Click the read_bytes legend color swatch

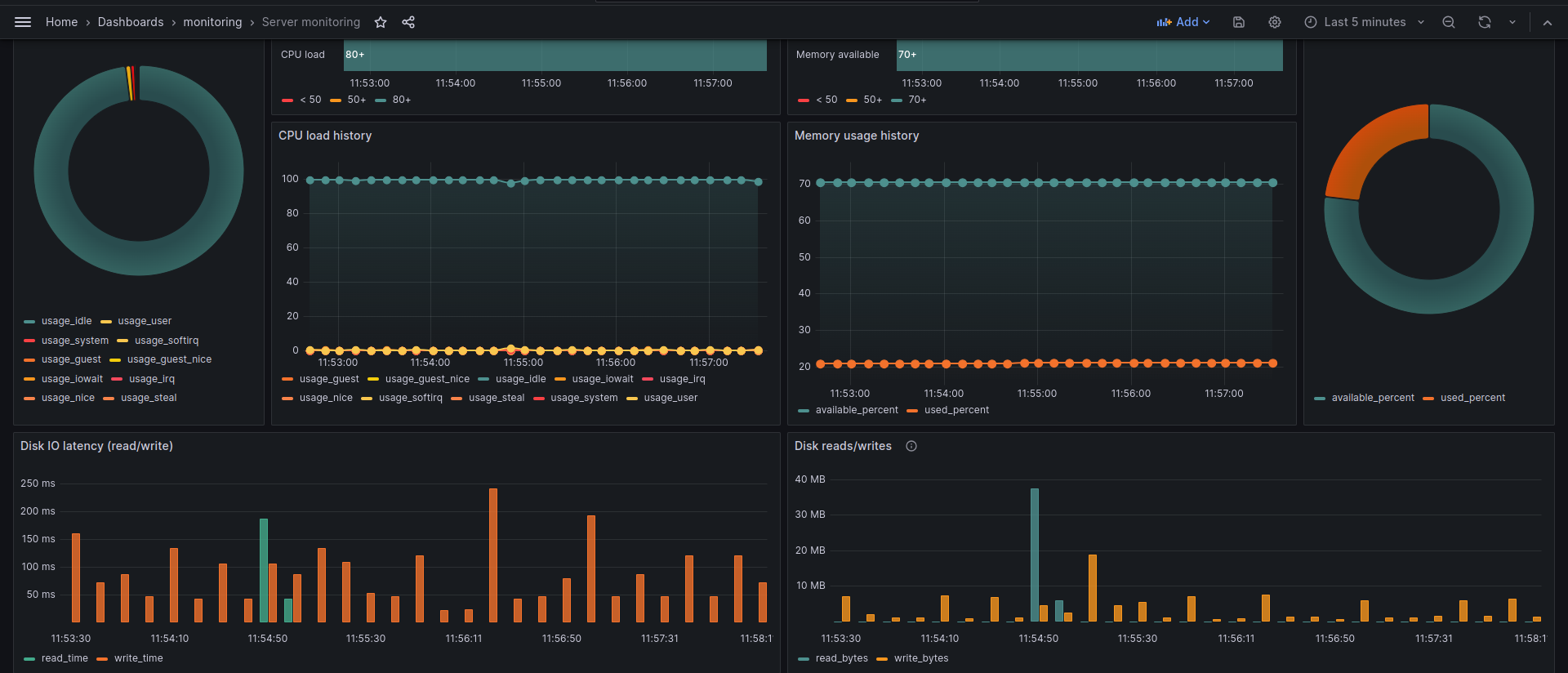pos(804,658)
